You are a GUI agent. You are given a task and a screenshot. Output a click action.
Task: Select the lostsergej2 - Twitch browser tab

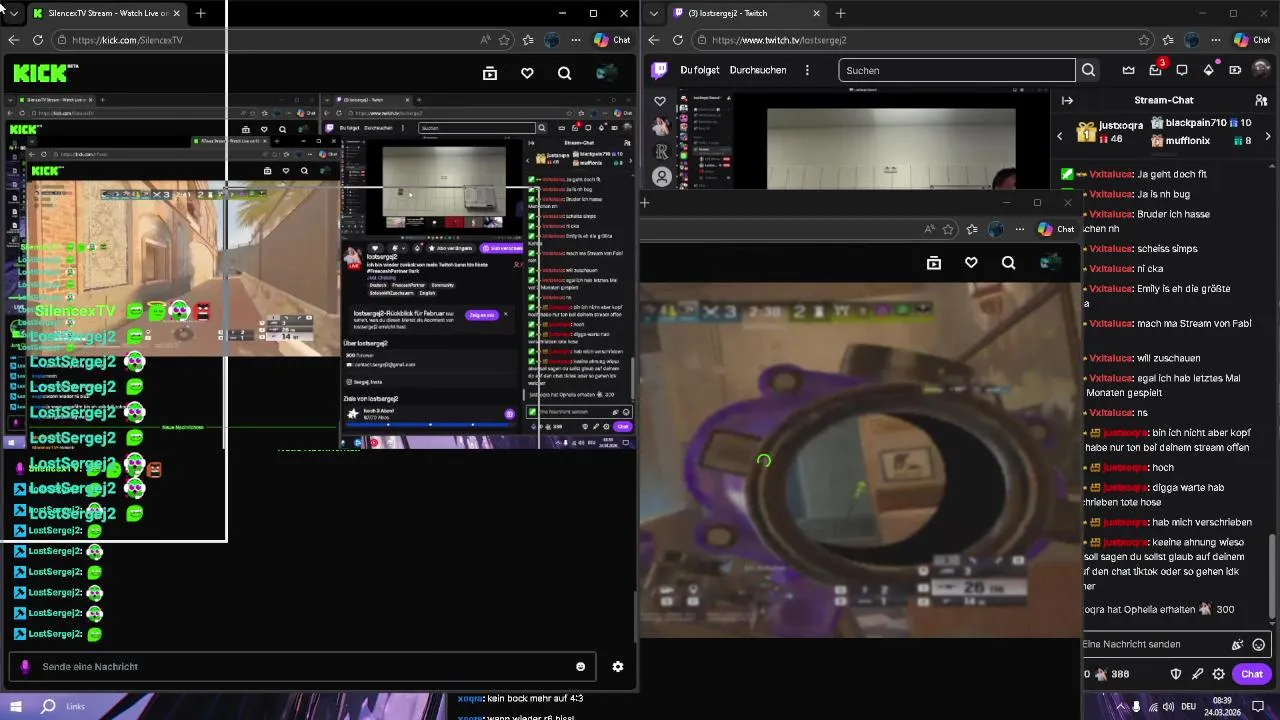(745, 13)
